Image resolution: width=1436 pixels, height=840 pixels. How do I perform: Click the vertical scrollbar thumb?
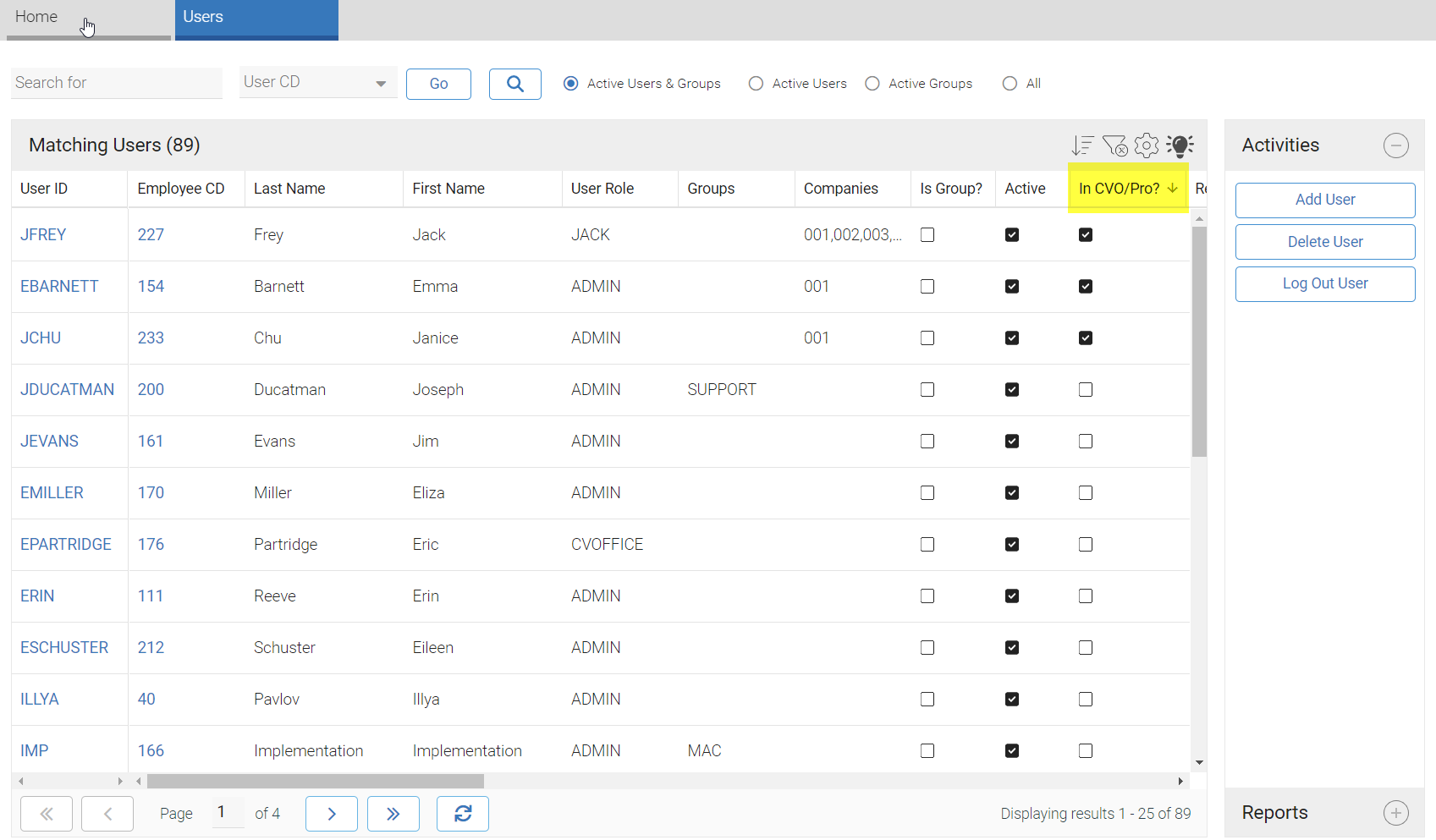1199,342
